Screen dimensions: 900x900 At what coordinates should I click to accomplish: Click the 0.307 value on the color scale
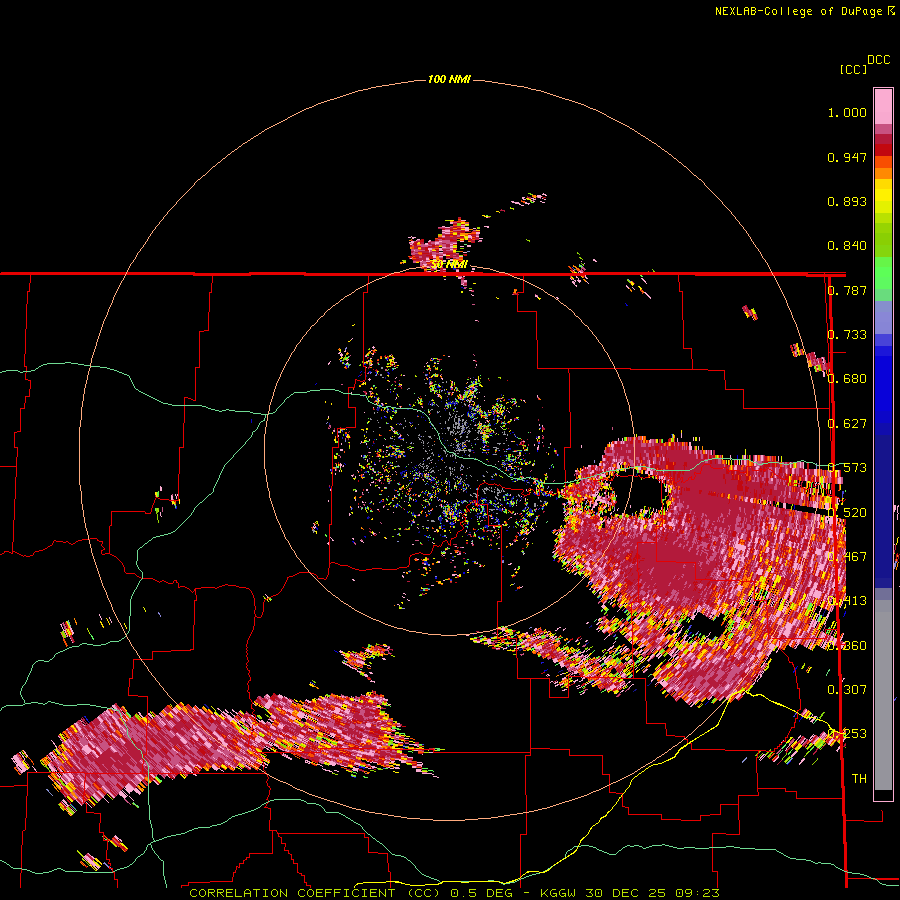click(x=847, y=689)
